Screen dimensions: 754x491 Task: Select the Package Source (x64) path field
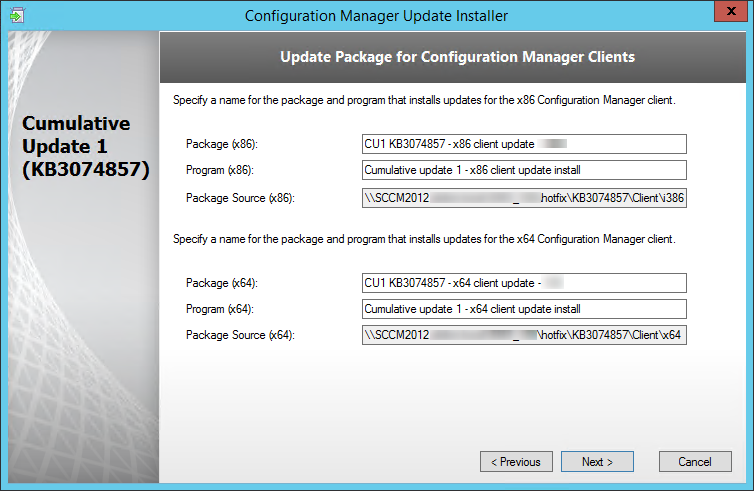coord(524,335)
